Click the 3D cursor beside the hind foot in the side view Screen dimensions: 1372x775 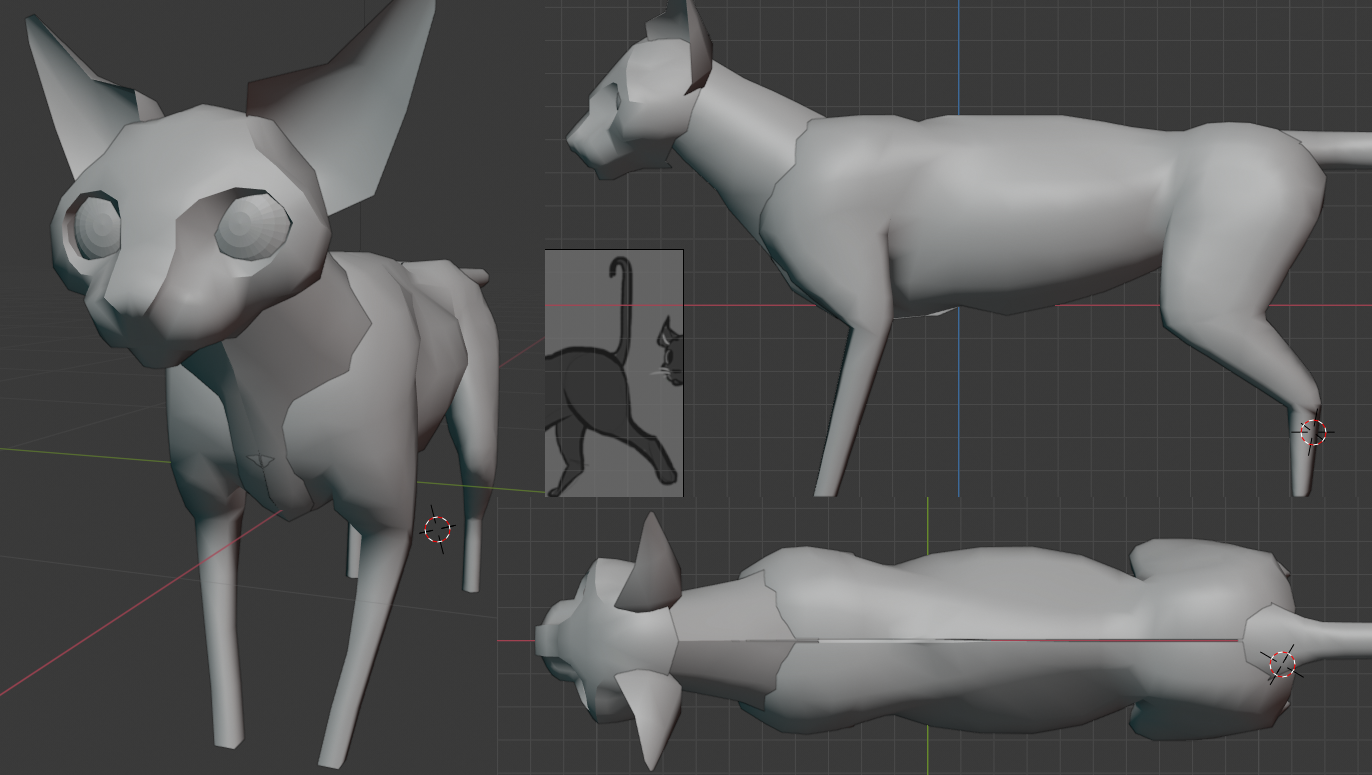pos(1313,433)
